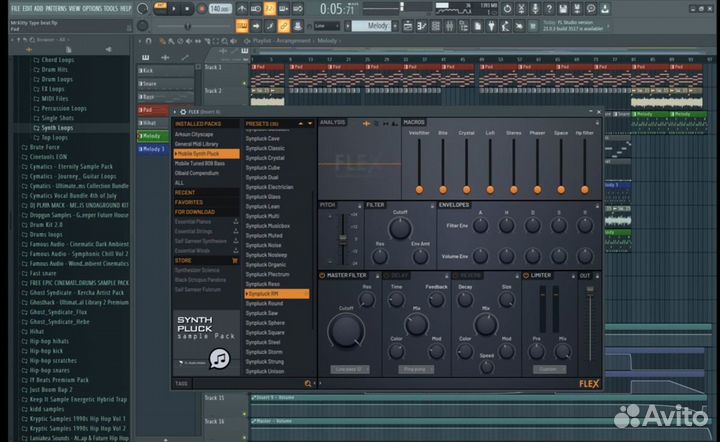720x442 pixels.
Task: Select the Synth Loops folder in browser
Action: pyautogui.click(x=56, y=128)
